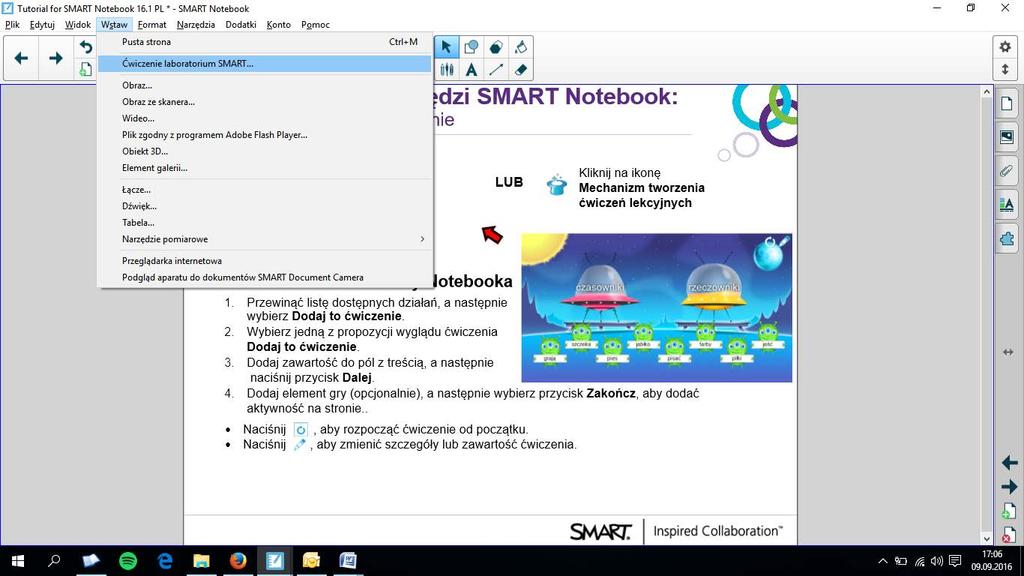This screenshot has width=1024, height=576.
Task: Open Windows taskbar search
Action: [x=54, y=561]
